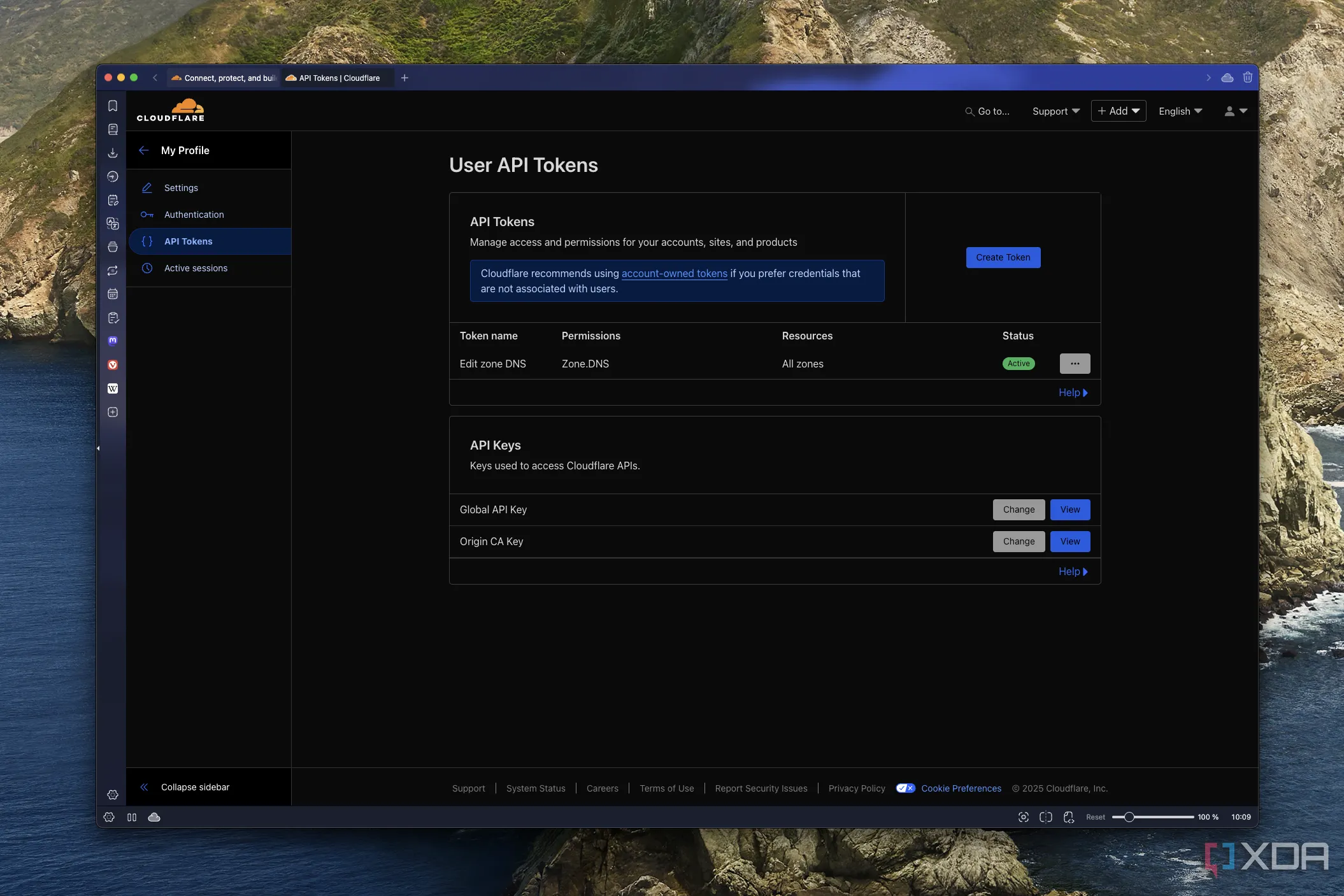The image size is (1344, 896).
Task: Open actions menu for Edit zone DNS token
Action: (1075, 364)
